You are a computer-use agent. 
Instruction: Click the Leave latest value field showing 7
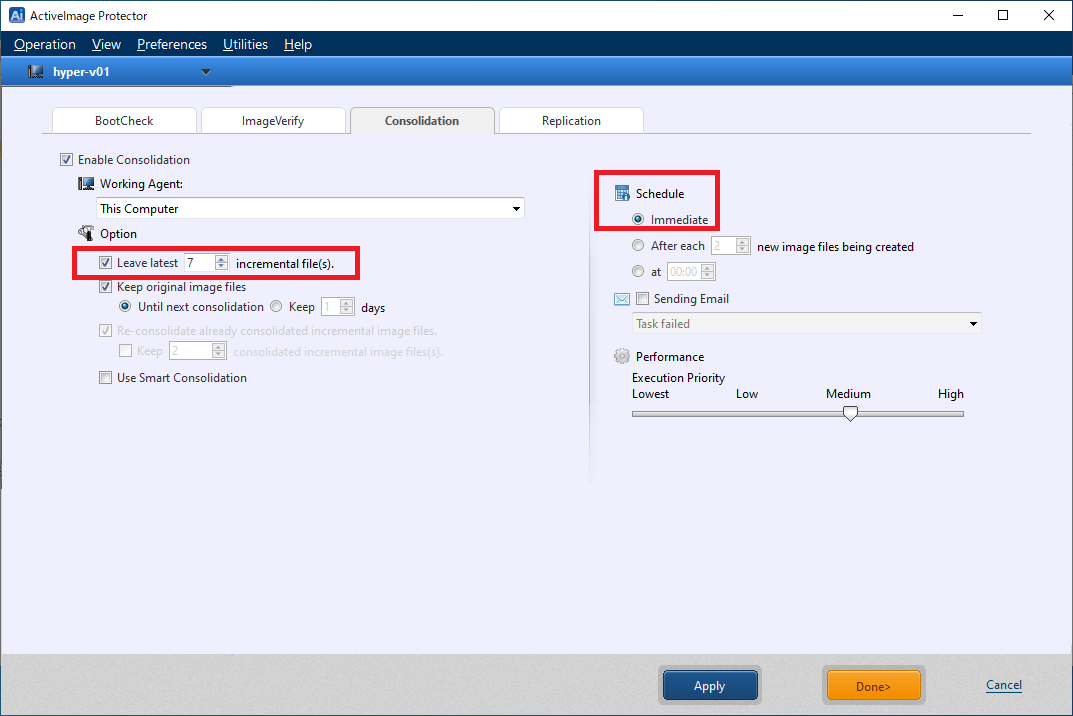pyautogui.click(x=200, y=263)
